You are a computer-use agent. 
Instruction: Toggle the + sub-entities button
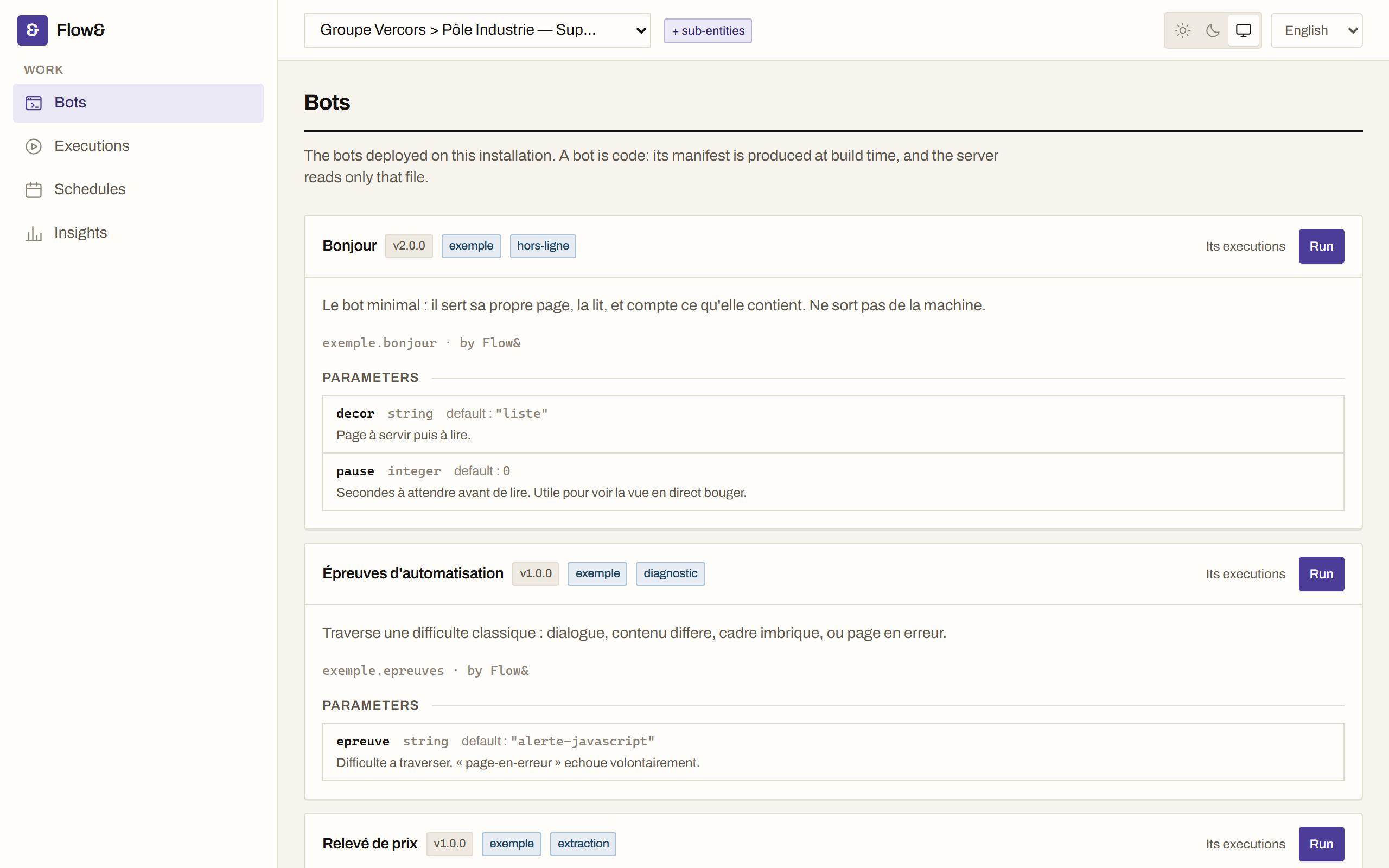pyautogui.click(x=708, y=31)
